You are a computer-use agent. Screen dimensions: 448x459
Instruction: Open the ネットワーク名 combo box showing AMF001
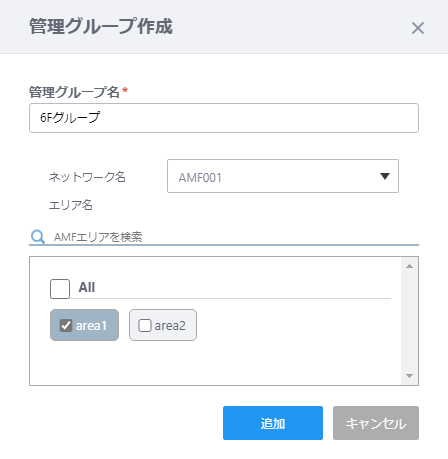(283, 176)
